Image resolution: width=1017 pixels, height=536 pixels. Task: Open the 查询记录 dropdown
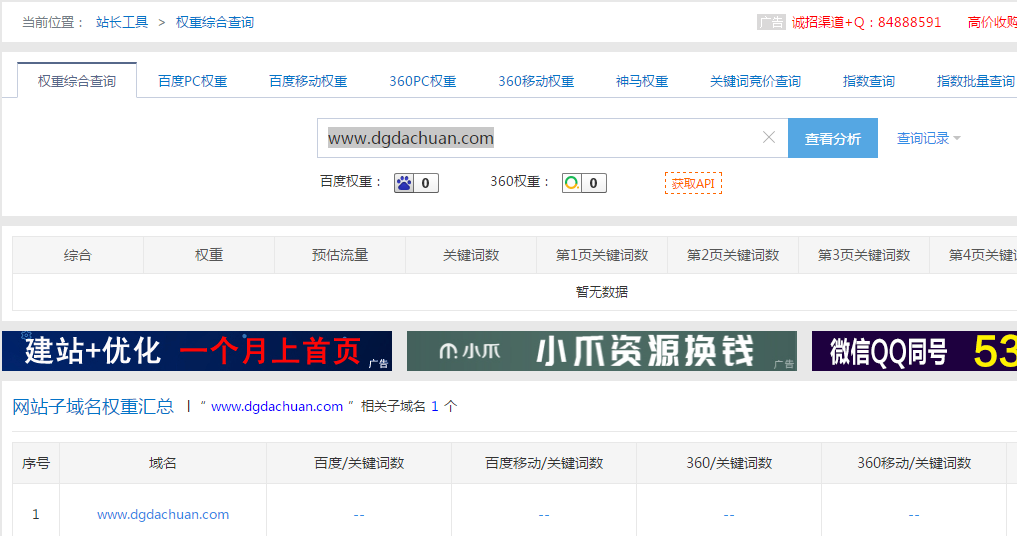pos(928,138)
